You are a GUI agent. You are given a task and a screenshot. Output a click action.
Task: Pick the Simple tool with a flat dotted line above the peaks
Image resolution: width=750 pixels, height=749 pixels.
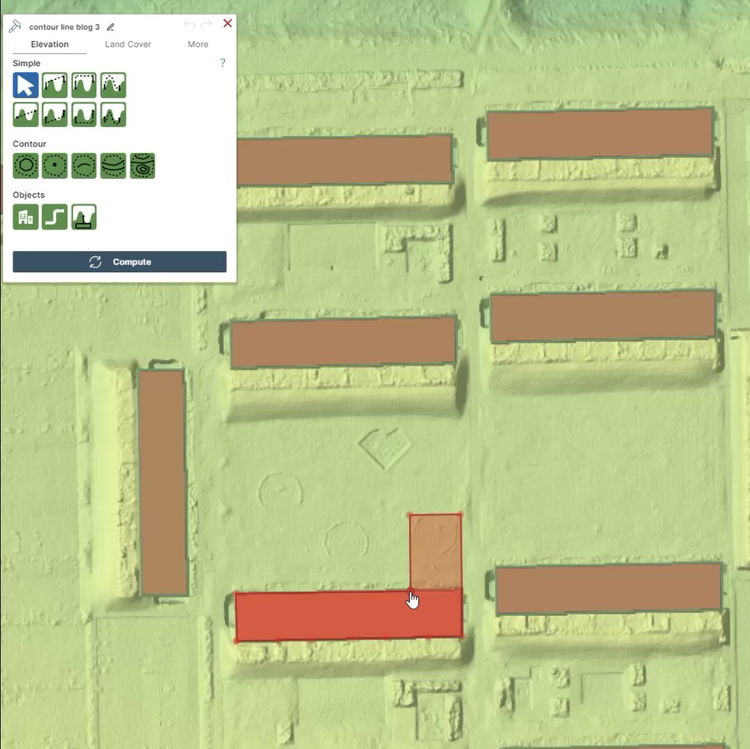pyautogui.click(x=84, y=85)
